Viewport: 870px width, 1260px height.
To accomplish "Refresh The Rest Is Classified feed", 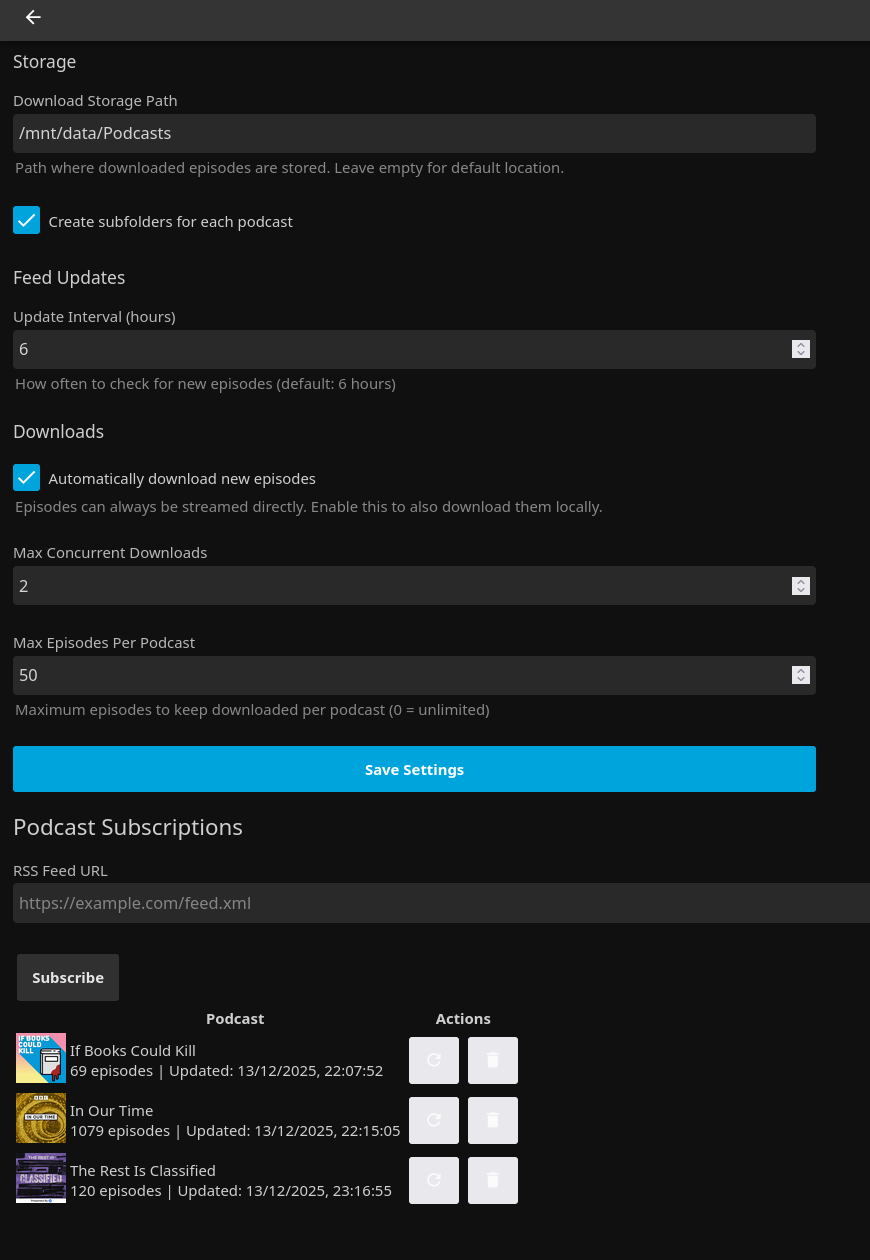I will pyautogui.click(x=433, y=1180).
